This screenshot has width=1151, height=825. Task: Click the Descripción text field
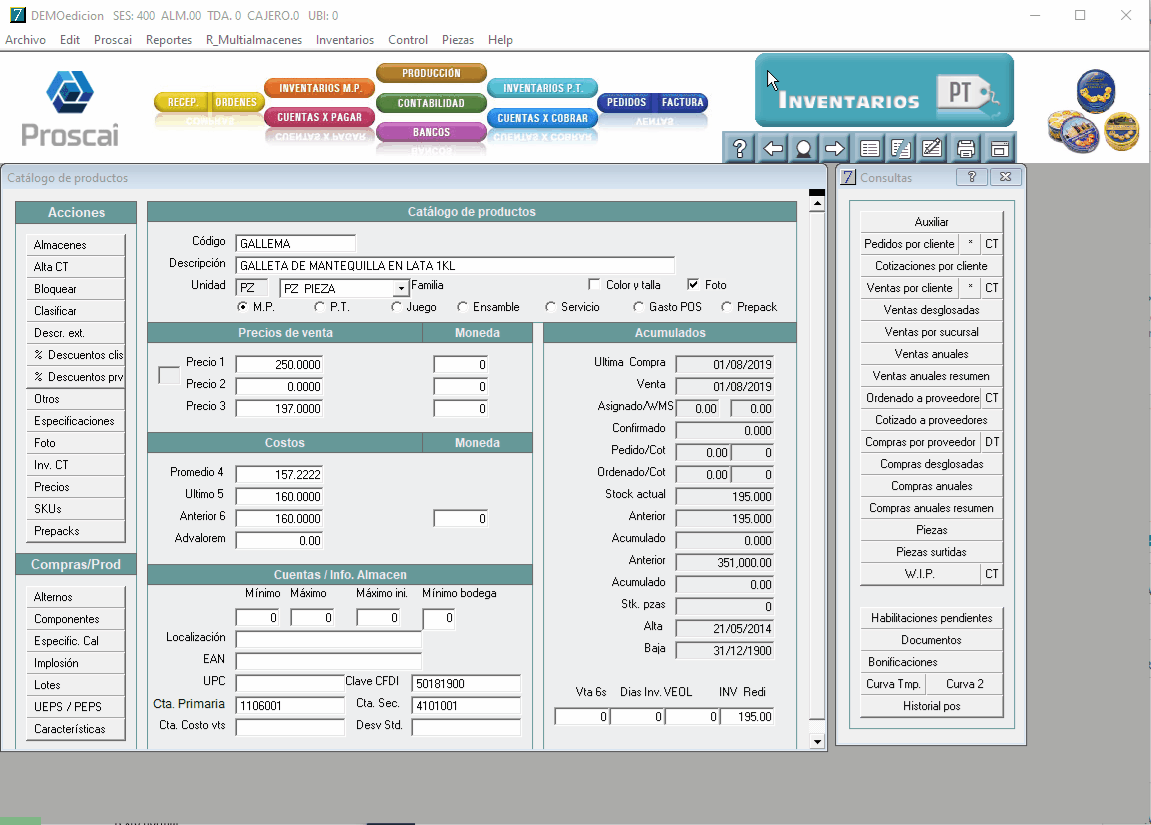(x=455, y=265)
